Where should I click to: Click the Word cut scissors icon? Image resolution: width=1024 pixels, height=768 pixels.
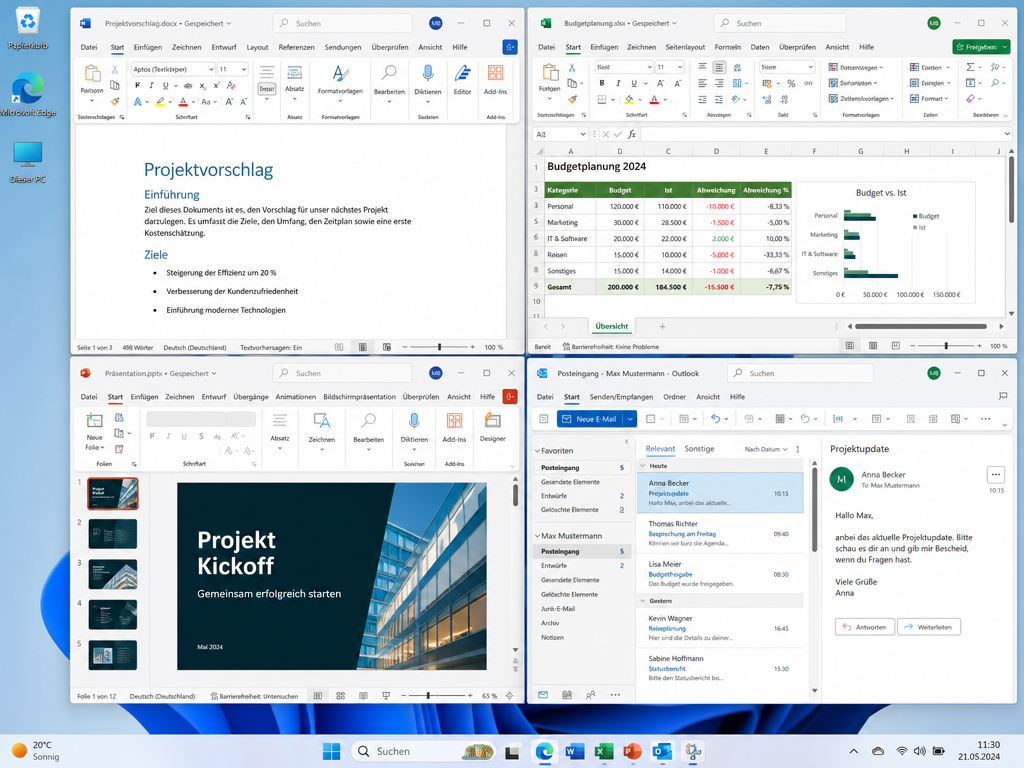pyautogui.click(x=115, y=69)
